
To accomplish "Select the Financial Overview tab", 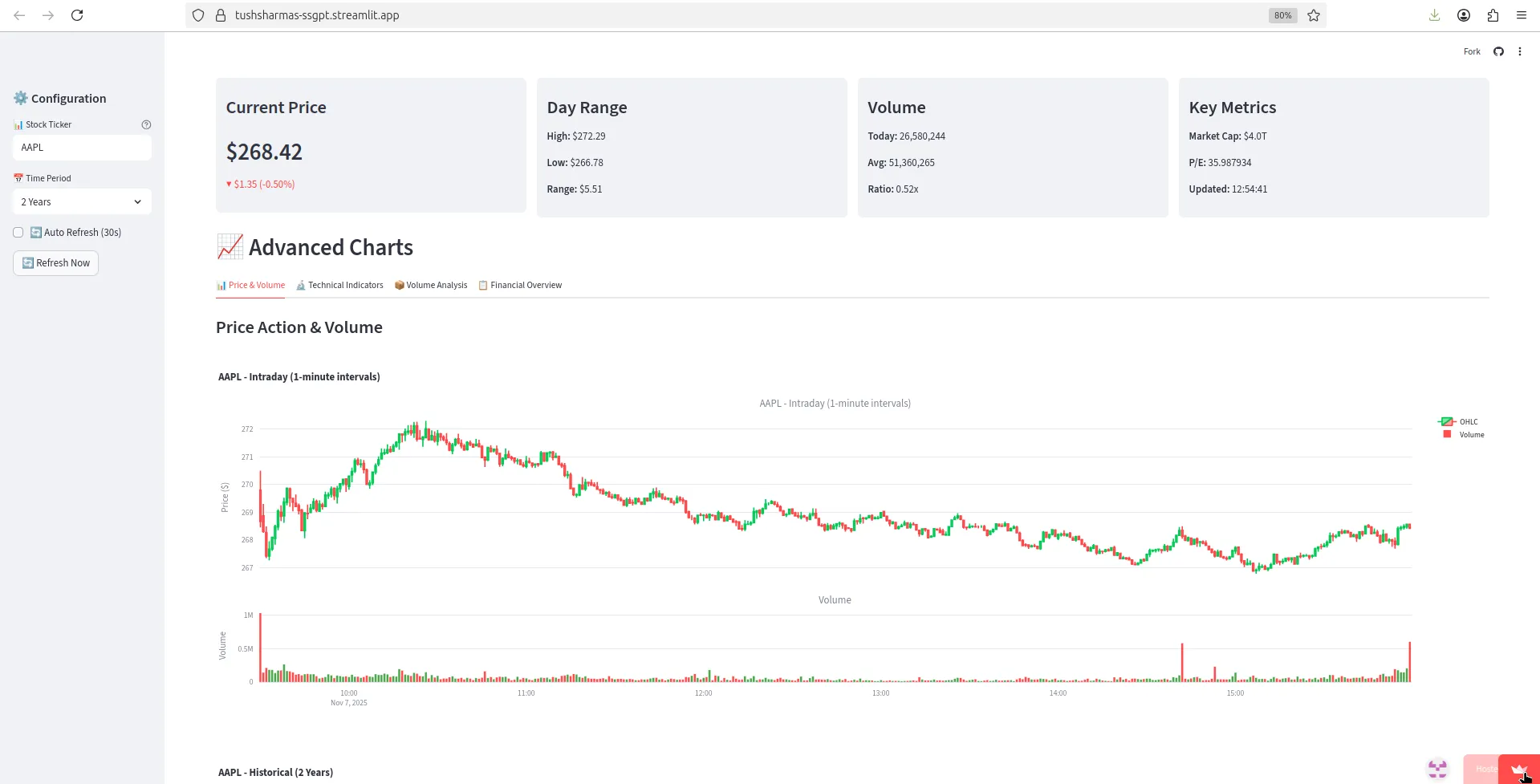I will [x=520, y=286].
